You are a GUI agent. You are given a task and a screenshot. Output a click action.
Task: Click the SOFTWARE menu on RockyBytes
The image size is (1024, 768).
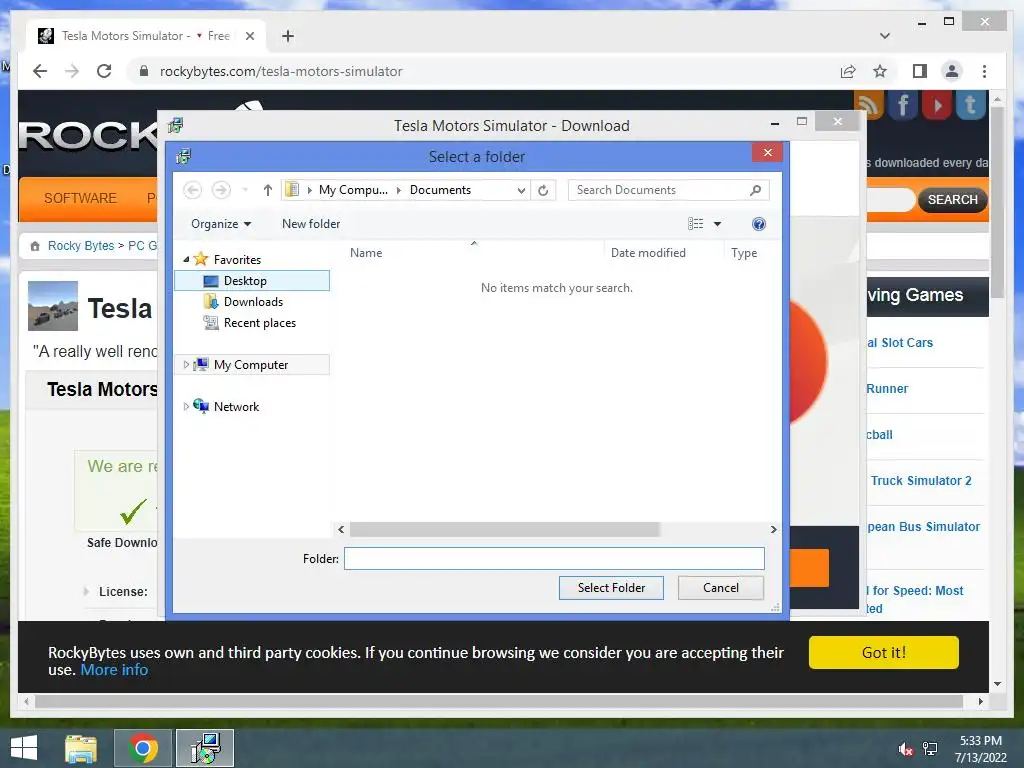(80, 198)
